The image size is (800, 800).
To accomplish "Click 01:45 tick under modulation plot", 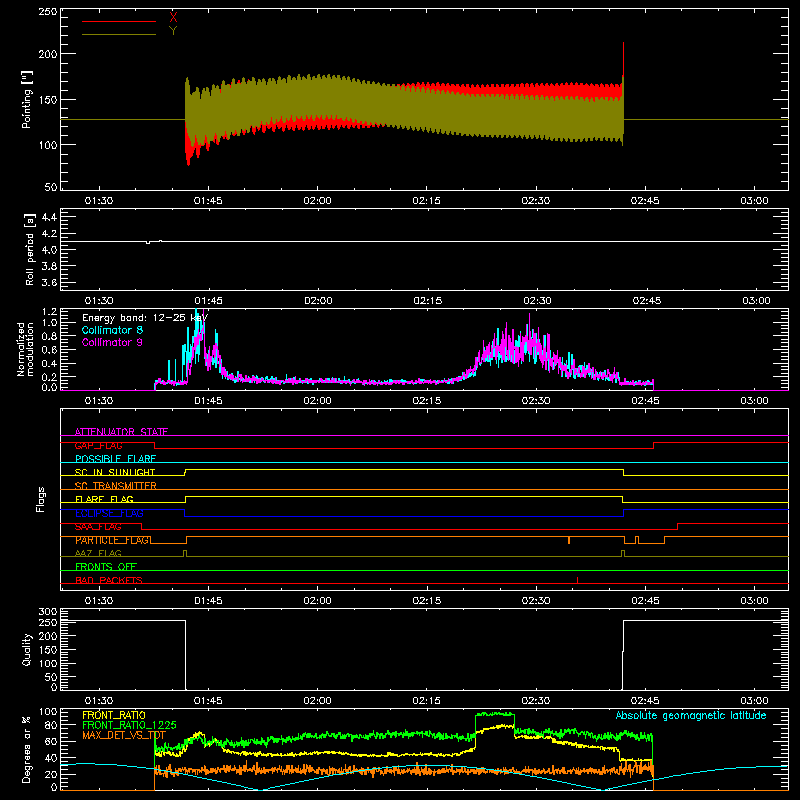I will 208,401.
